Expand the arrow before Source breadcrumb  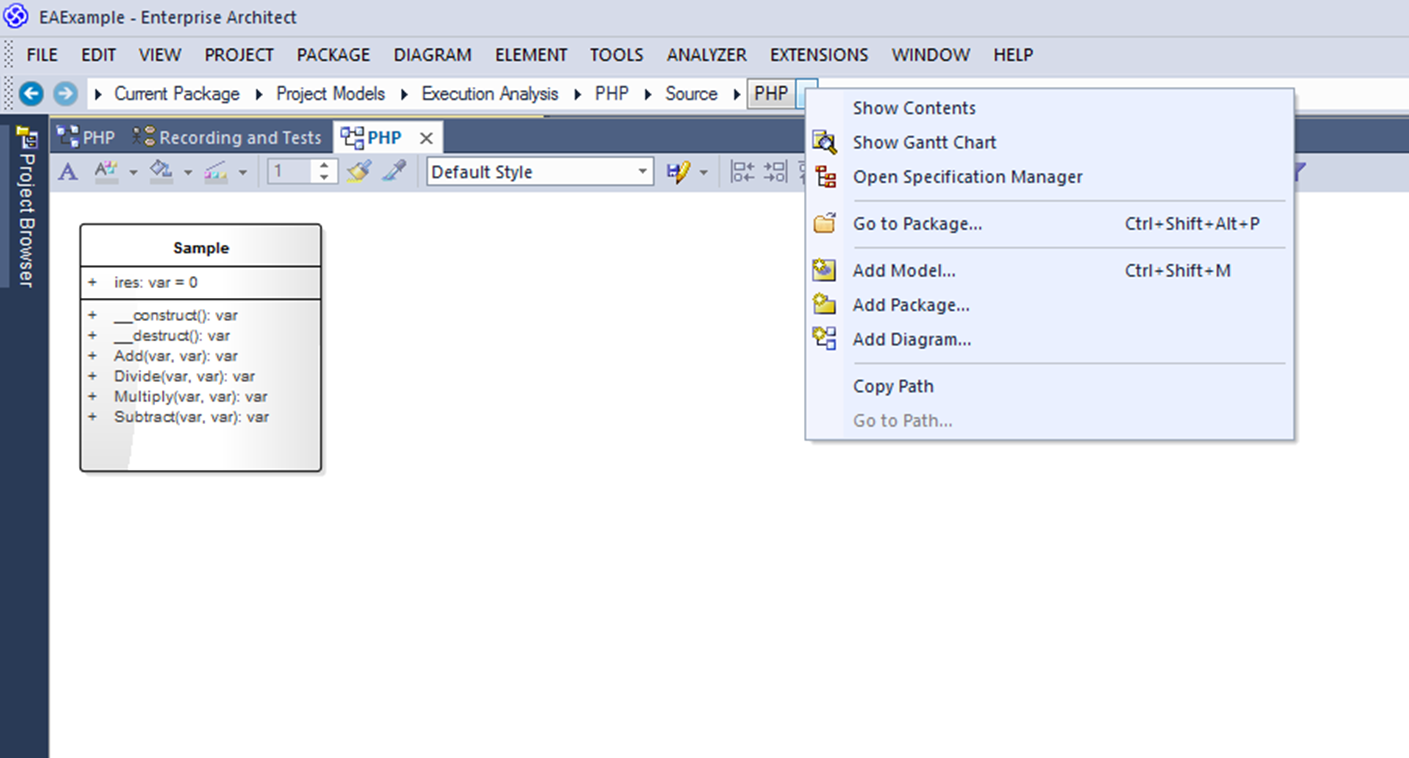coord(648,94)
